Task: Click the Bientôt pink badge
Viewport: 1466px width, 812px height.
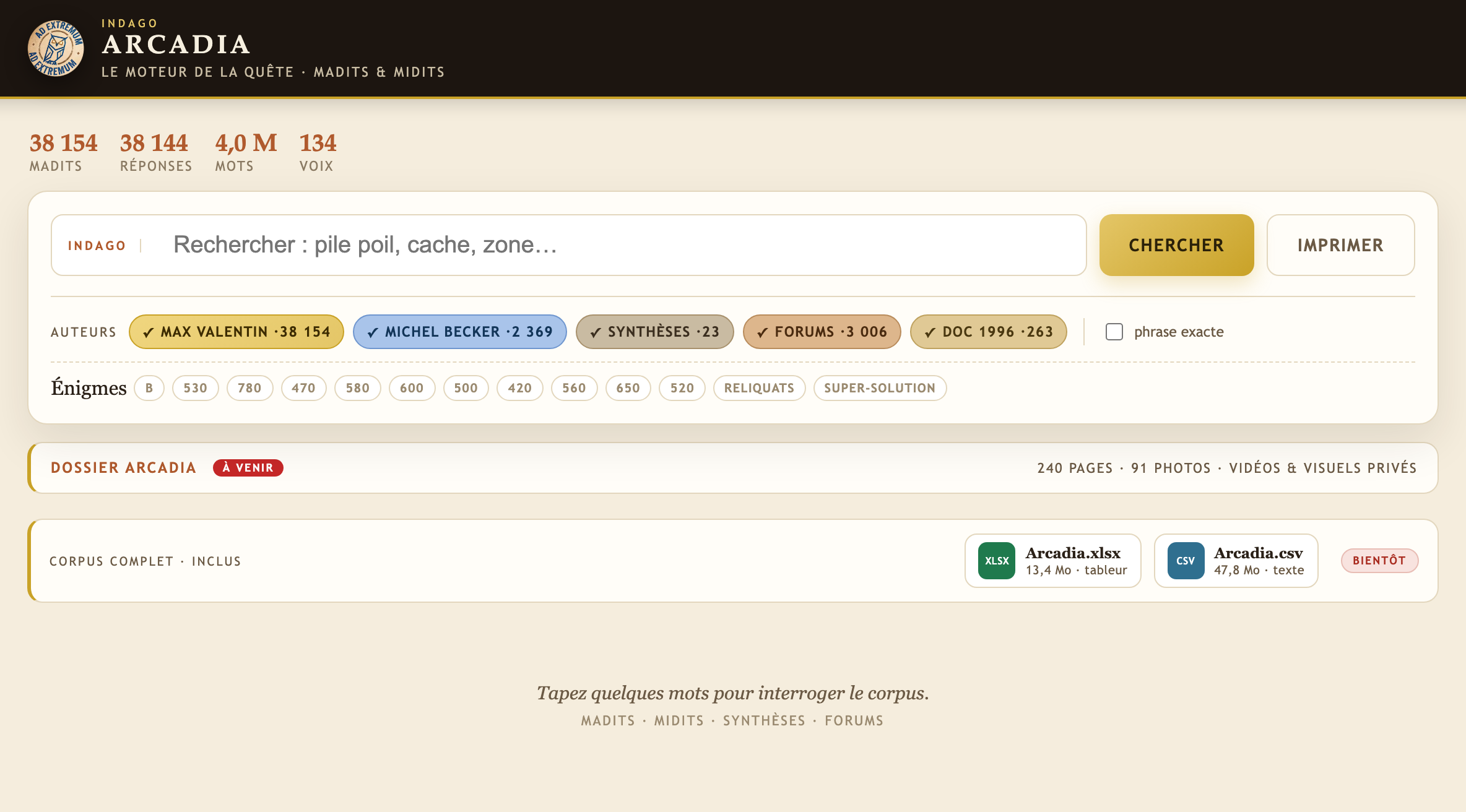Action: (x=1380, y=561)
